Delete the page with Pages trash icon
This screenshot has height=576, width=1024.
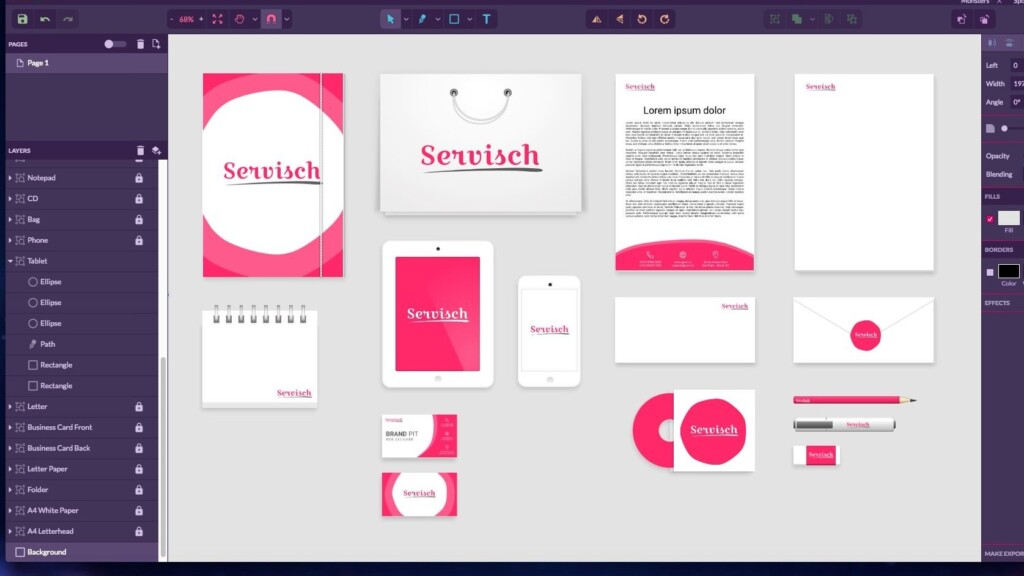[140, 44]
